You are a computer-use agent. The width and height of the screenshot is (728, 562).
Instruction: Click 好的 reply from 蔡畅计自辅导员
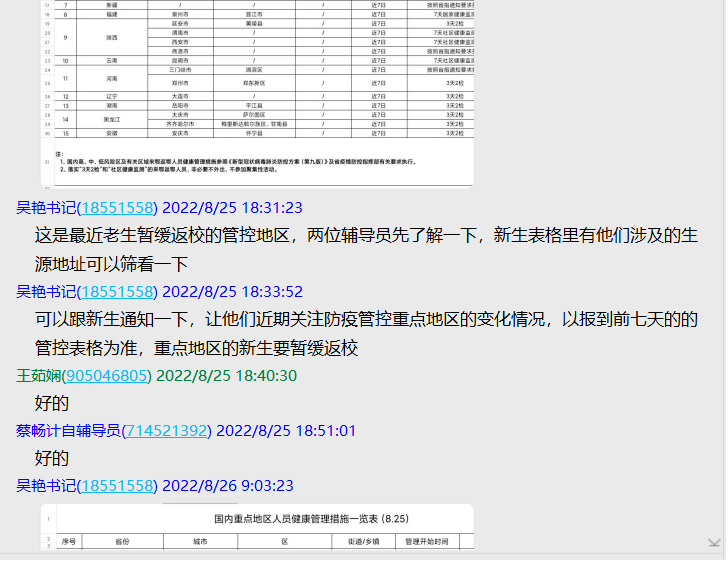click(52, 458)
